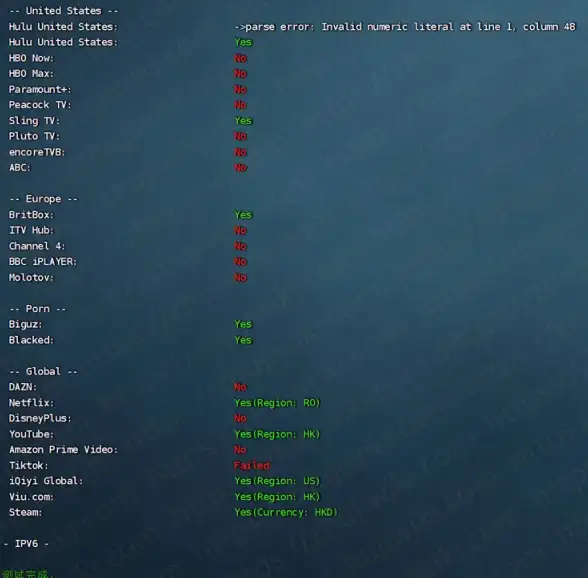The height and width of the screenshot is (578, 588).
Task: Click the 'Blacked:' label
Action: [32, 340]
